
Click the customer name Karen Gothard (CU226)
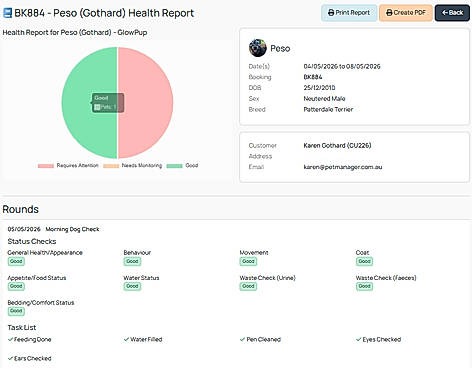pos(337,145)
